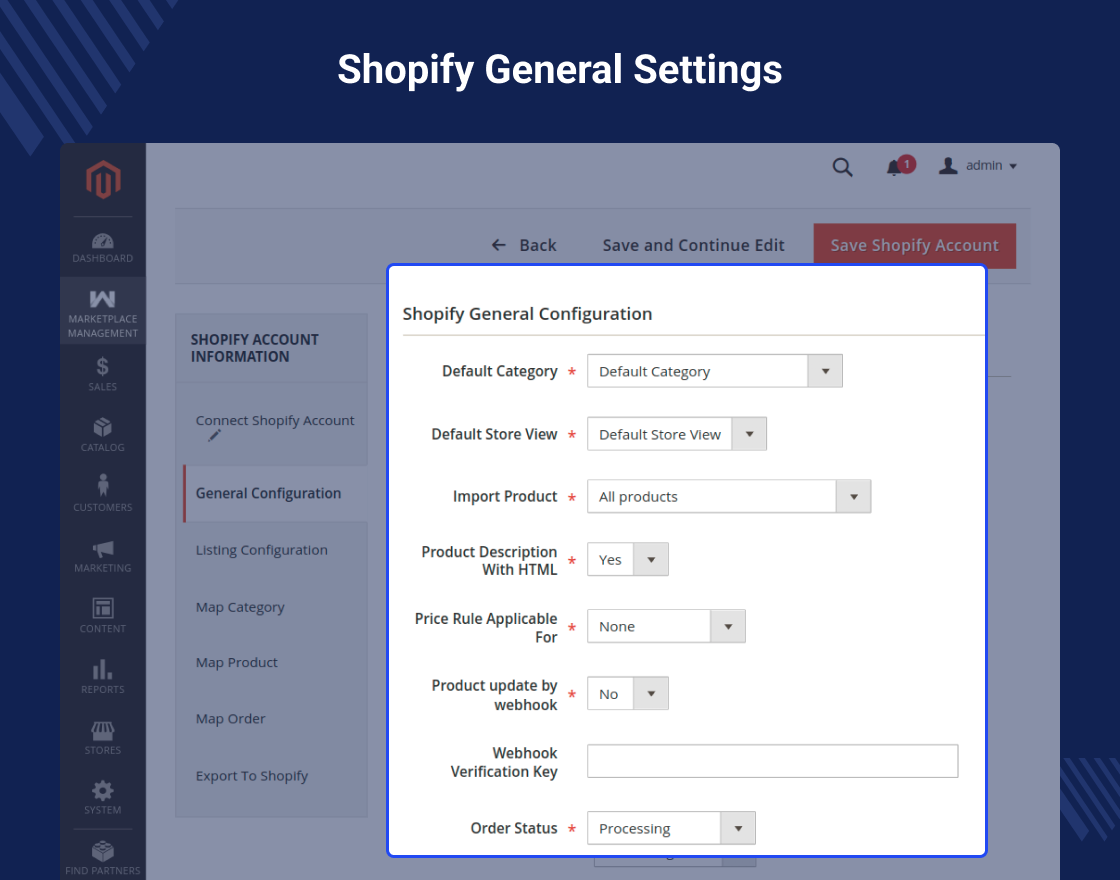Click the SHOPIFY ACCOUNT INFORMATION heading
1120x880 pixels.
(255, 348)
